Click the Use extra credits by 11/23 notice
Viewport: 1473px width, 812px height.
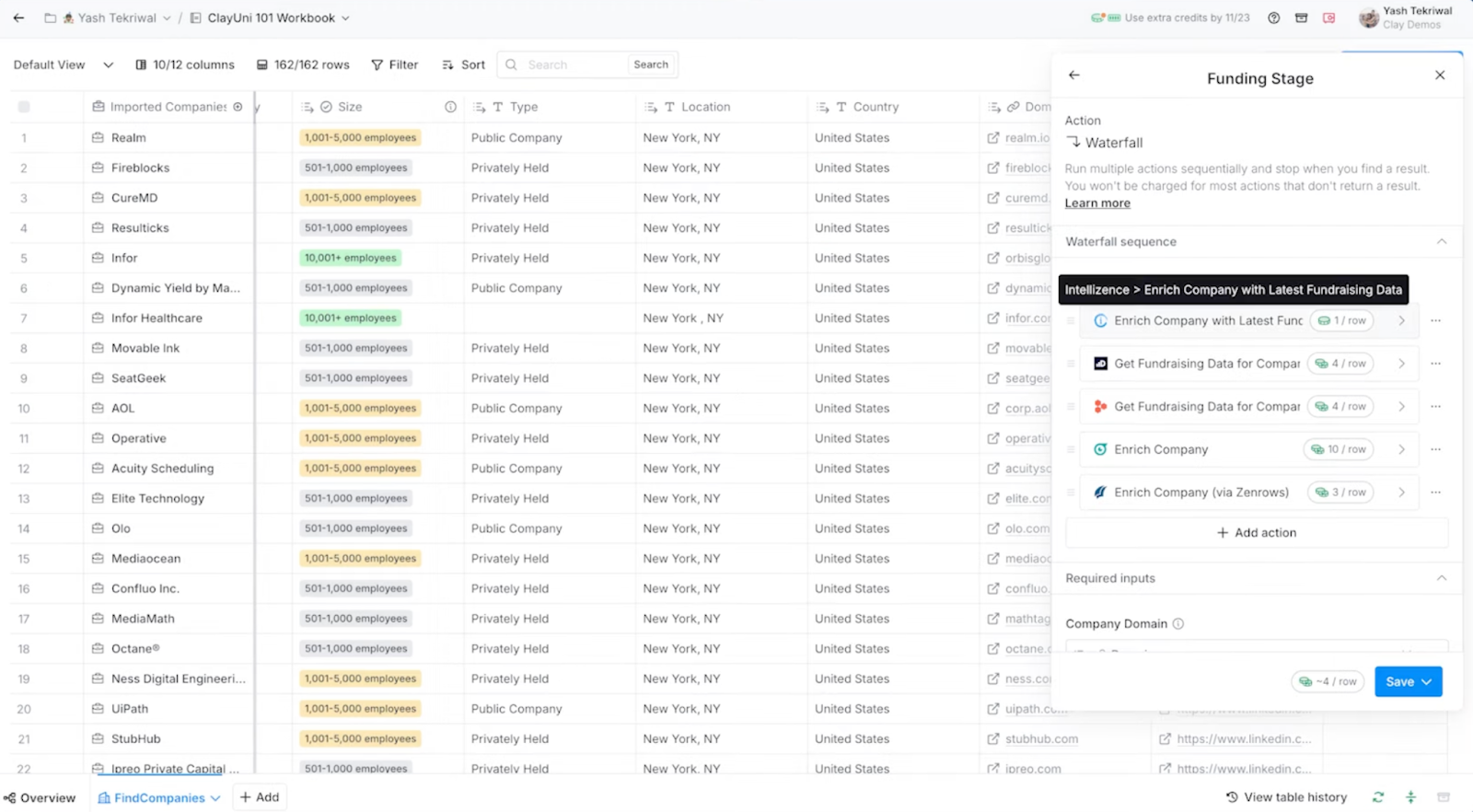pos(1187,17)
